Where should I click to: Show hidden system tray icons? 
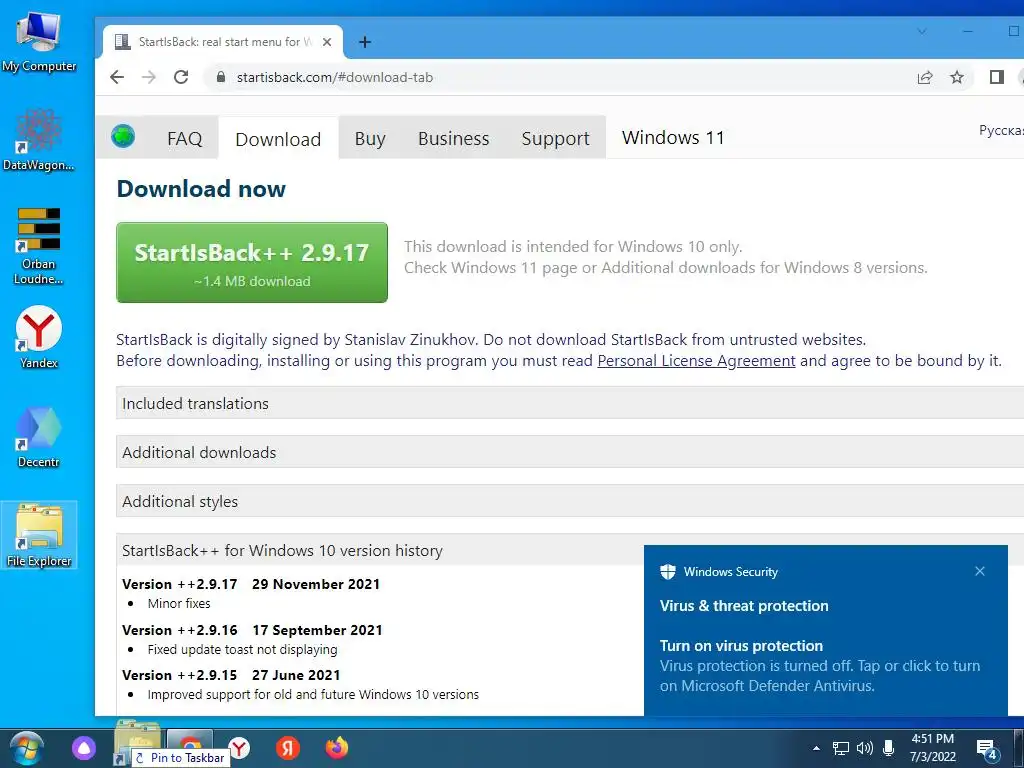(x=816, y=748)
